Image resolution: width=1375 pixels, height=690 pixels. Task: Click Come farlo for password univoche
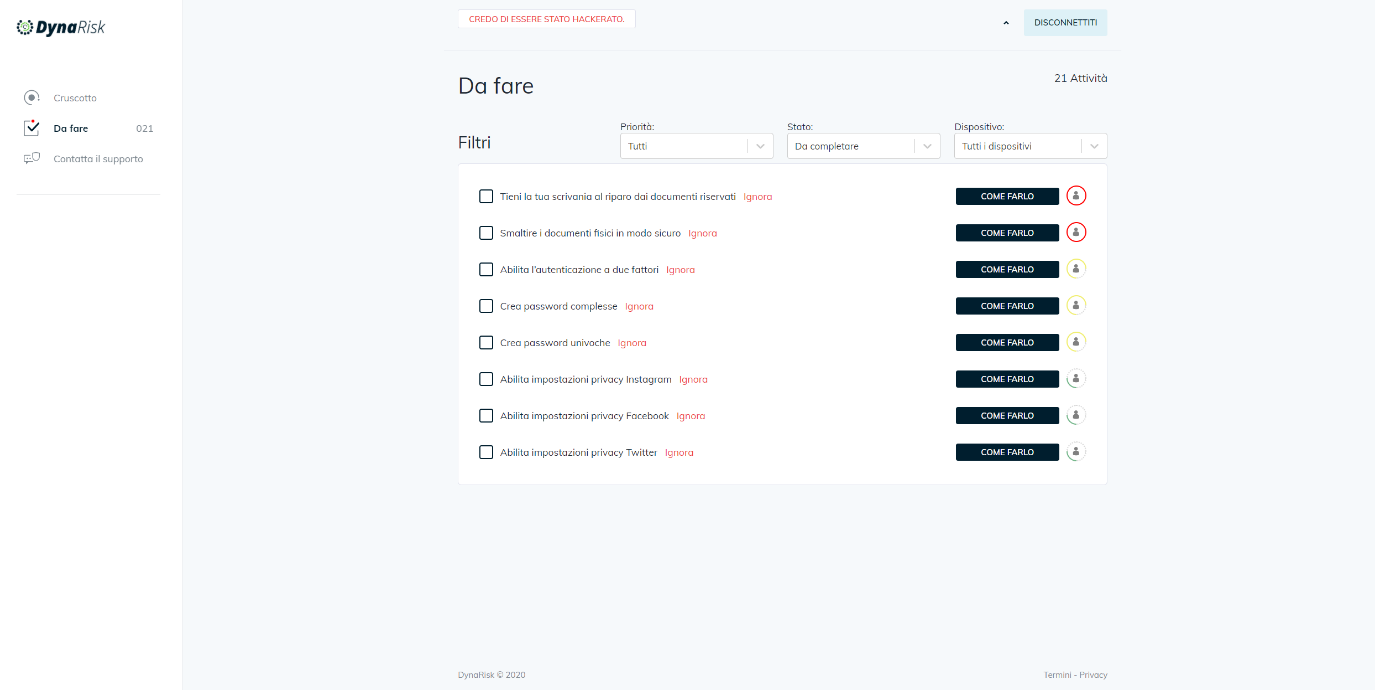[x=1007, y=342]
